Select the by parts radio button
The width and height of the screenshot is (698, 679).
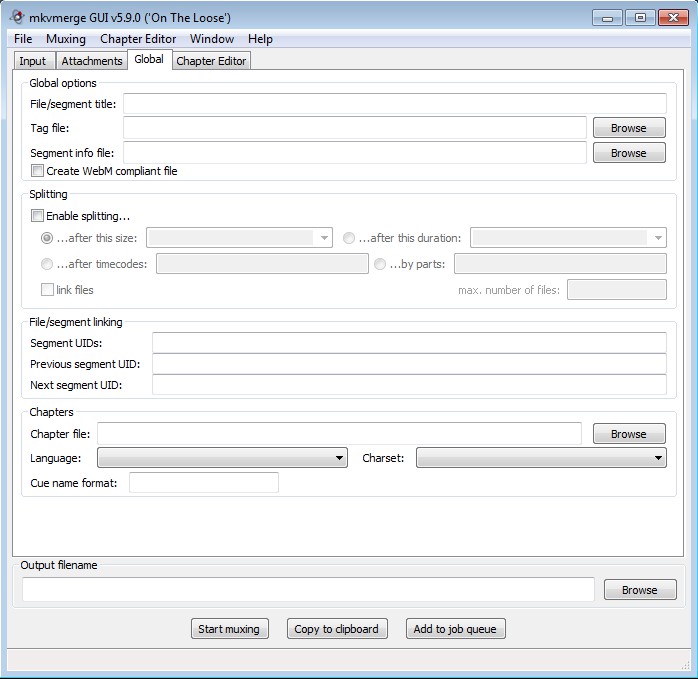pyautogui.click(x=380, y=264)
